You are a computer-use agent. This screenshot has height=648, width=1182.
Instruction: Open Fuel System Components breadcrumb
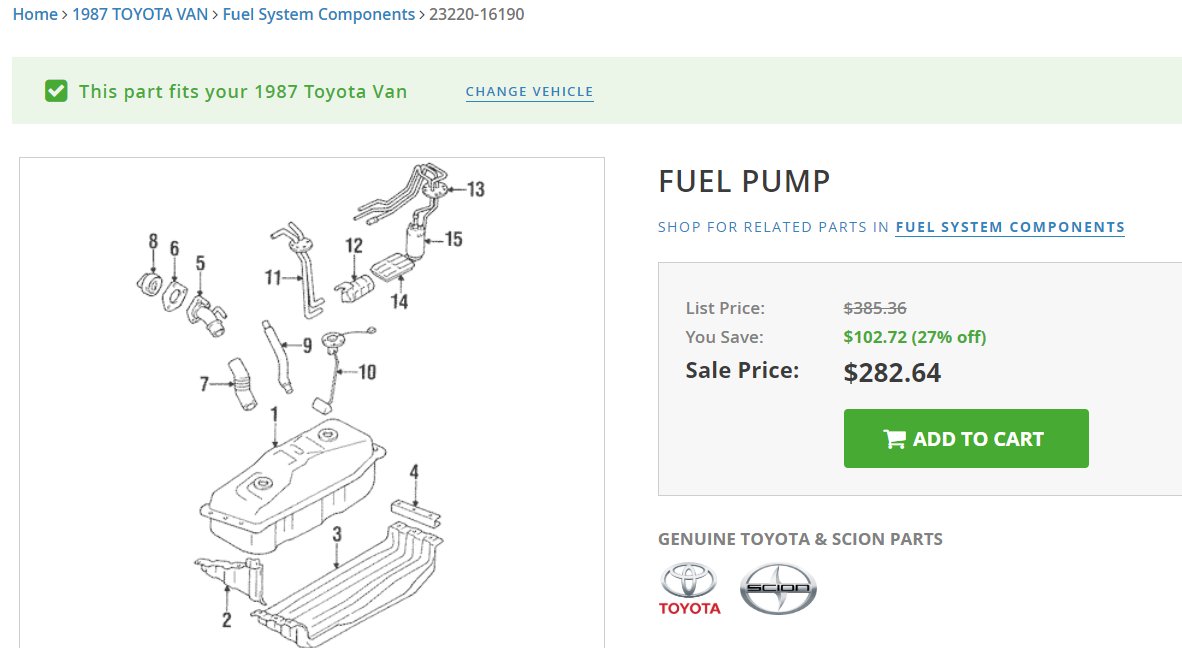tap(319, 14)
